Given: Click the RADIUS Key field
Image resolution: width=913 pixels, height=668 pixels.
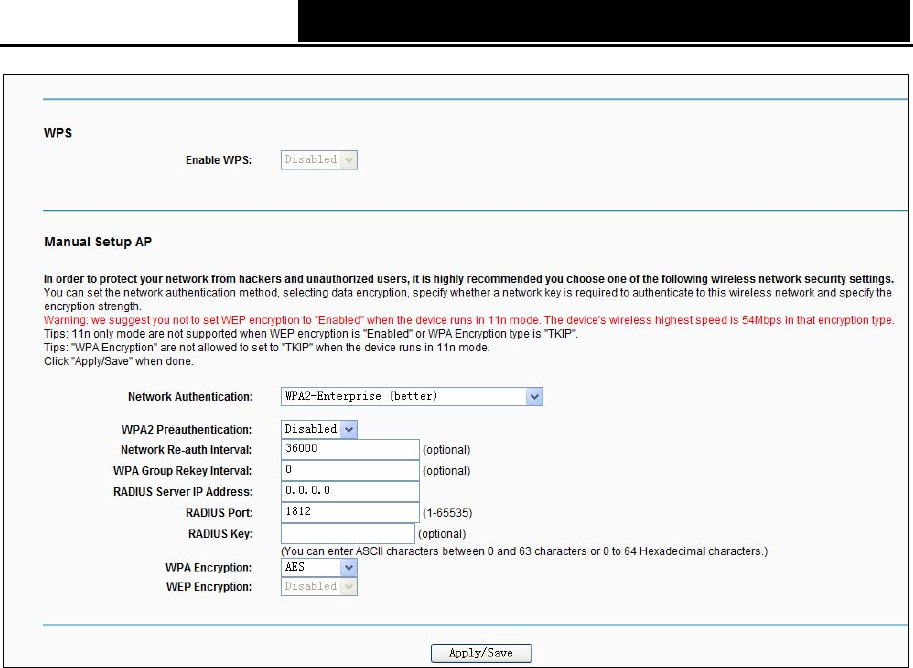Looking at the screenshot, I should [x=348, y=533].
